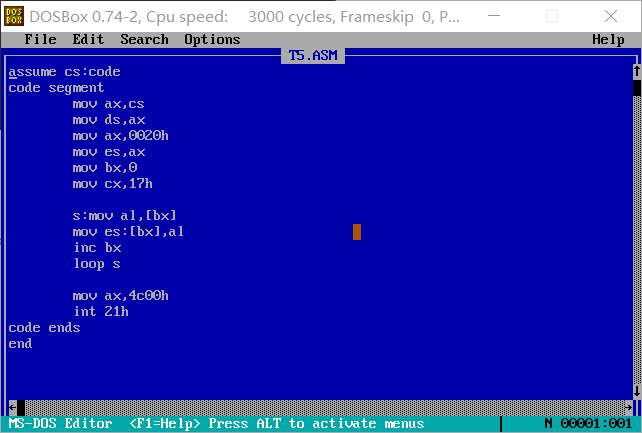Click the 'assume cs:code' line

[x=64, y=72]
